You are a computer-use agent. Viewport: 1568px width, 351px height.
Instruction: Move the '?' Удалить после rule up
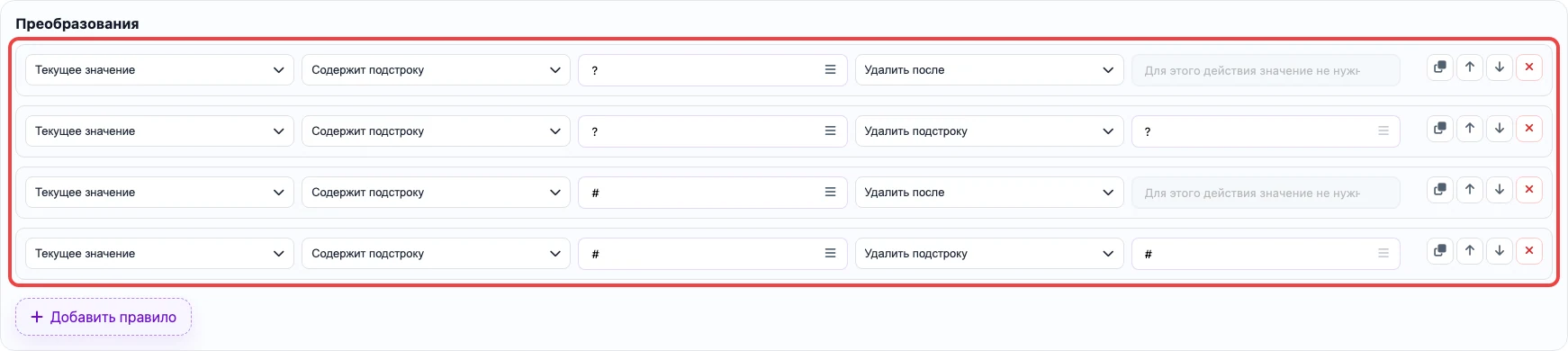[x=1470, y=67]
